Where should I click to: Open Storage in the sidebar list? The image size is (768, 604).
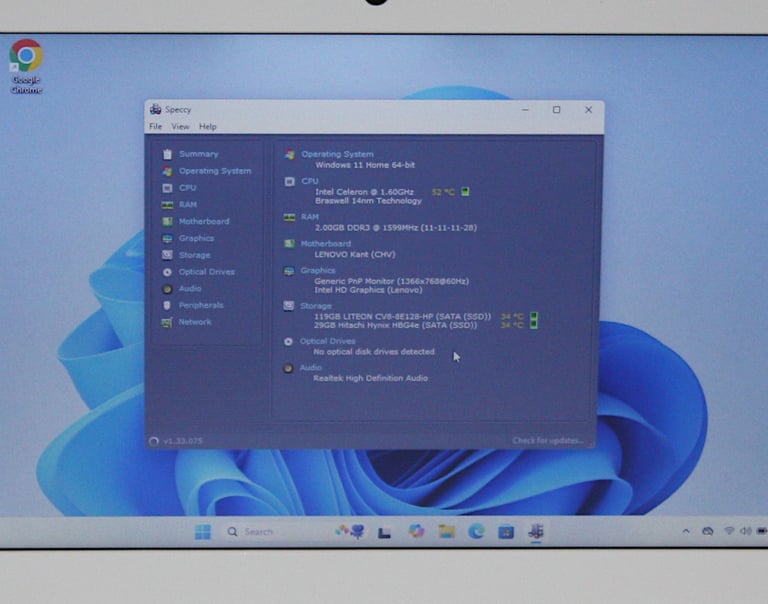tap(194, 255)
